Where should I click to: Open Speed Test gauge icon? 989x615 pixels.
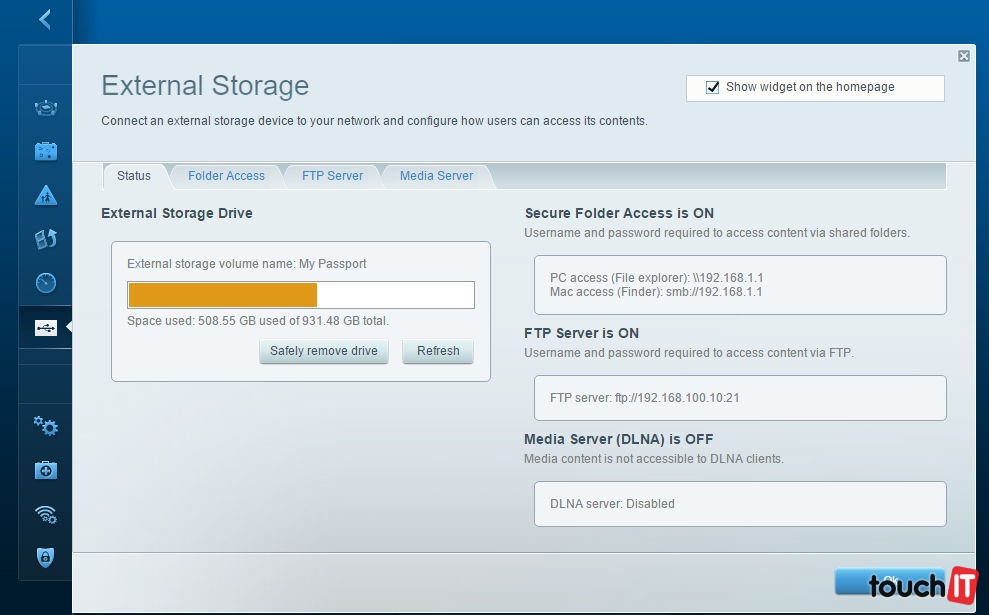click(46, 283)
